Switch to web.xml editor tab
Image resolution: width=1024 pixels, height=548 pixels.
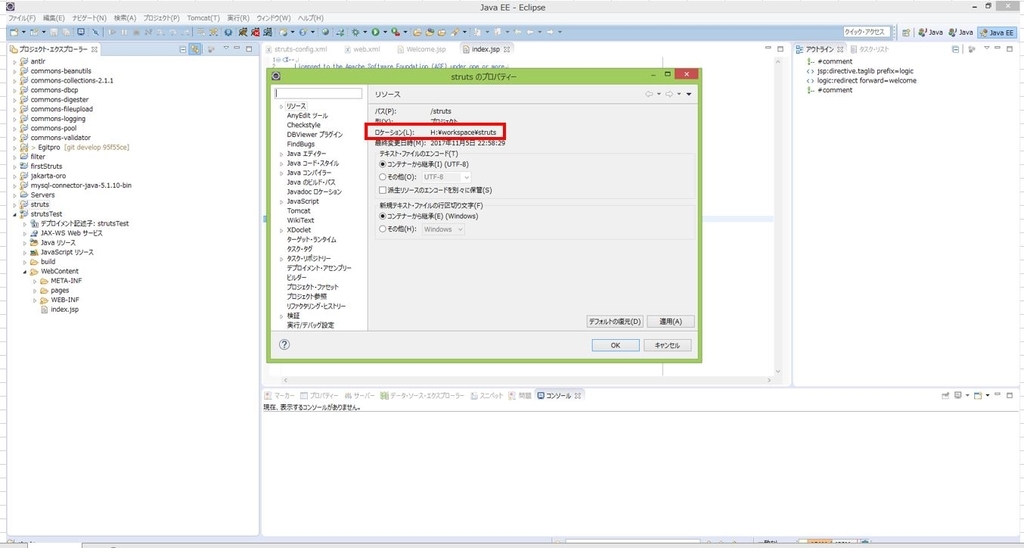[x=362, y=49]
